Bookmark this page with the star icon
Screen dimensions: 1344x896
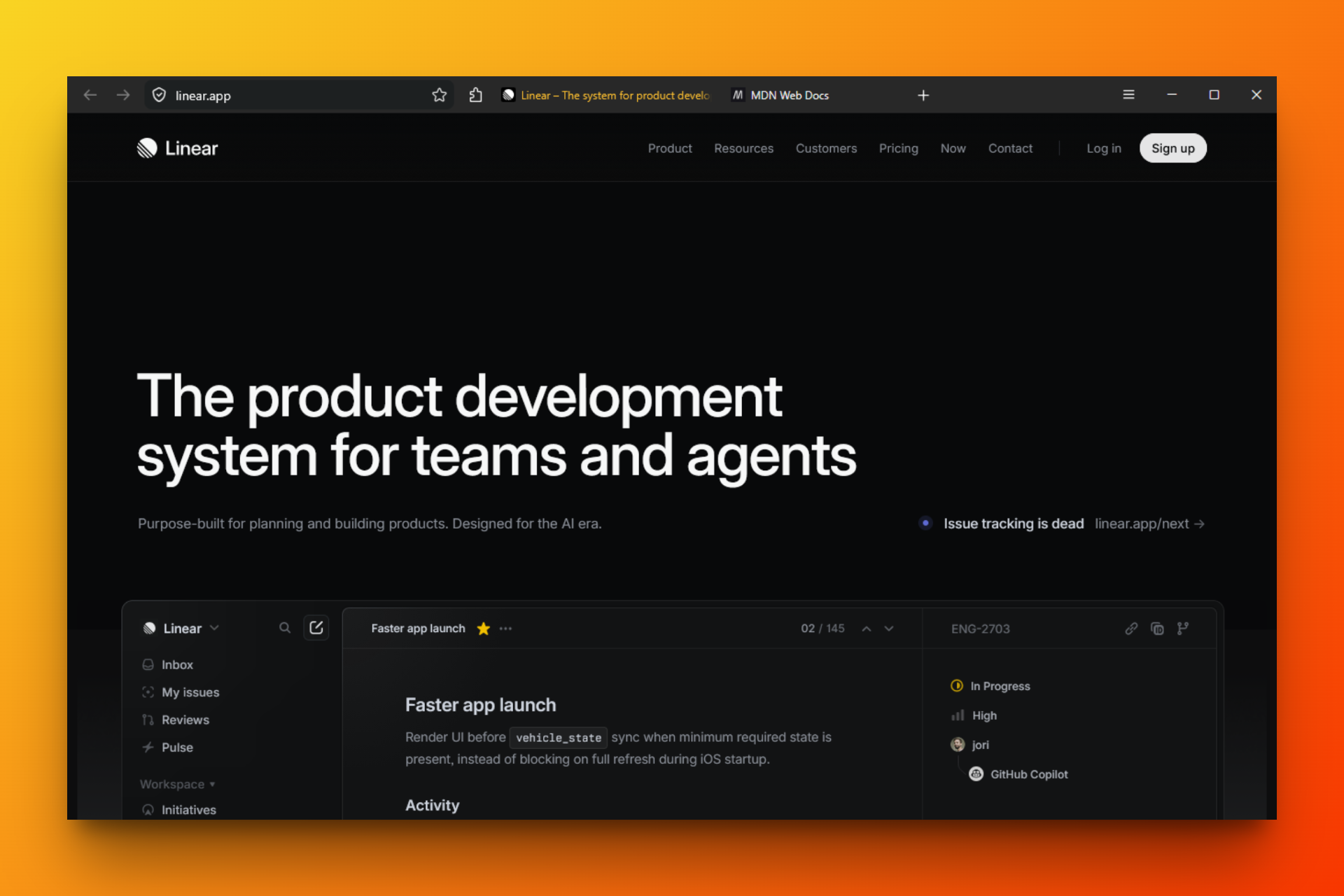pyautogui.click(x=439, y=95)
